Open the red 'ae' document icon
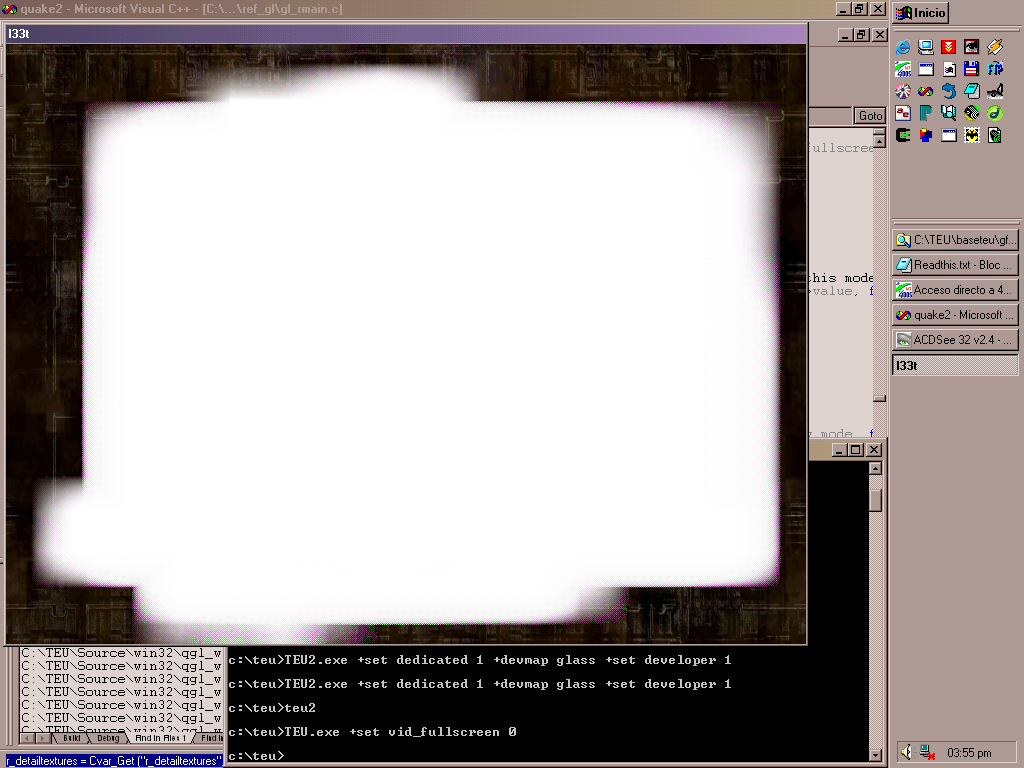Screen dimensions: 1024x768 (903, 114)
